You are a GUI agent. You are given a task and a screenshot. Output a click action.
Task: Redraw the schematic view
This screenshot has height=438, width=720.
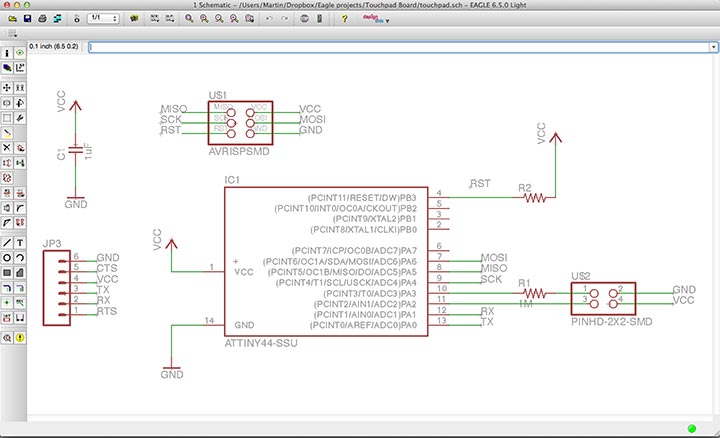point(234,19)
